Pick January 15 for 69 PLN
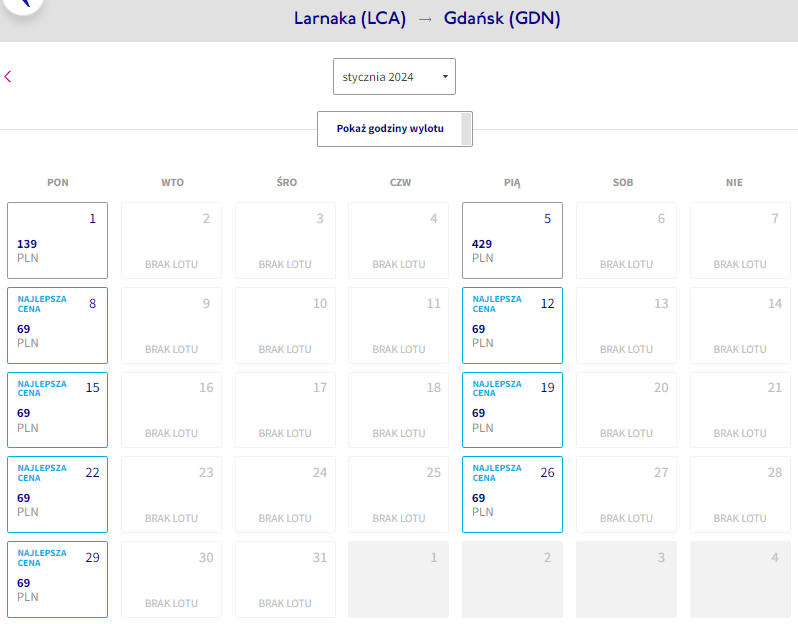Viewport: 798px width, 624px height. pyautogui.click(x=58, y=410)
